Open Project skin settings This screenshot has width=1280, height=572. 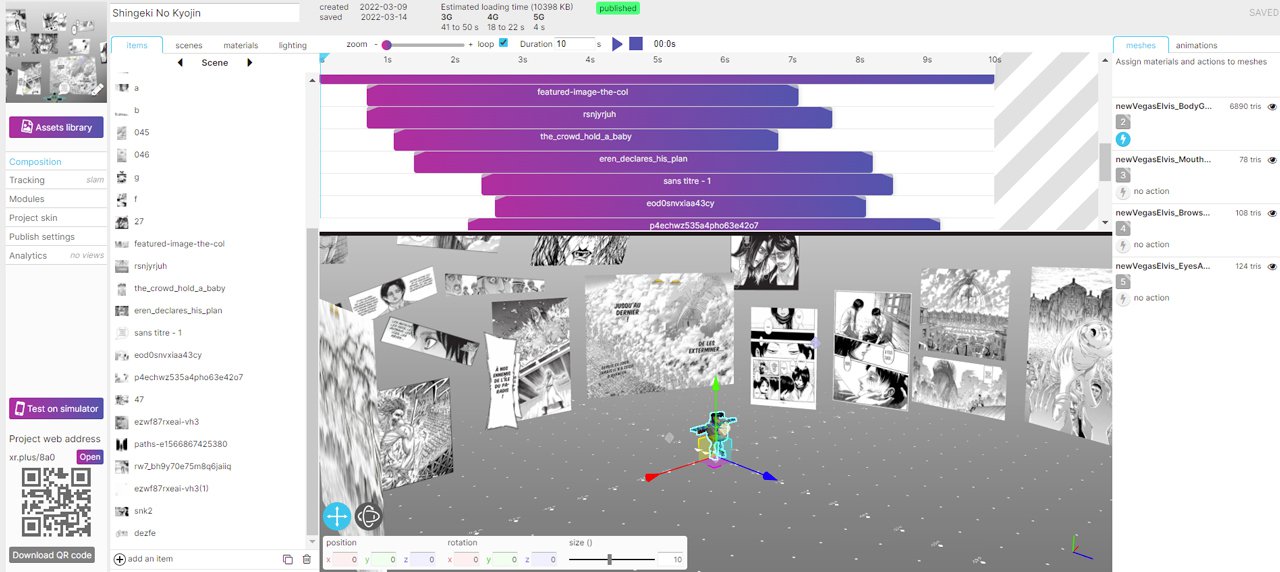(x=56, y=218)
